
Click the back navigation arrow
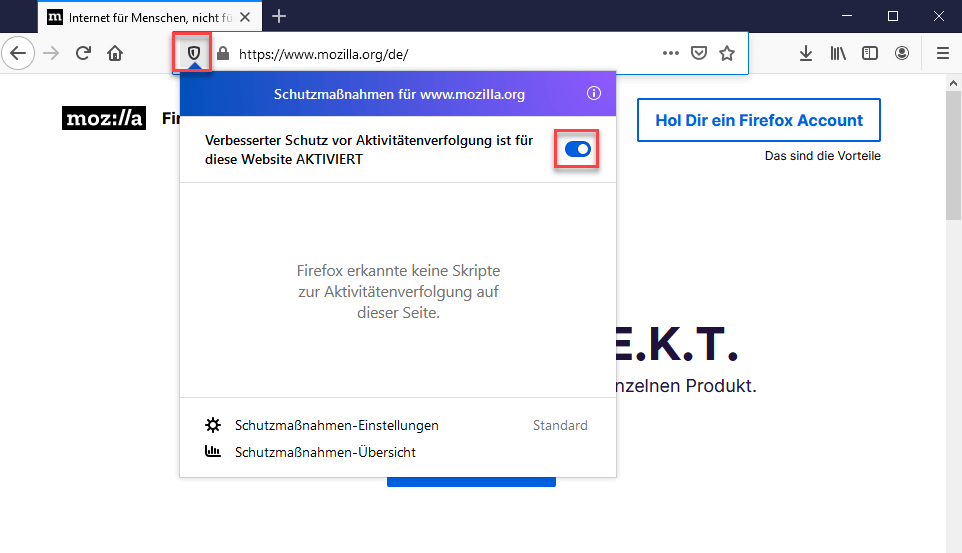(x=18, y=53)
